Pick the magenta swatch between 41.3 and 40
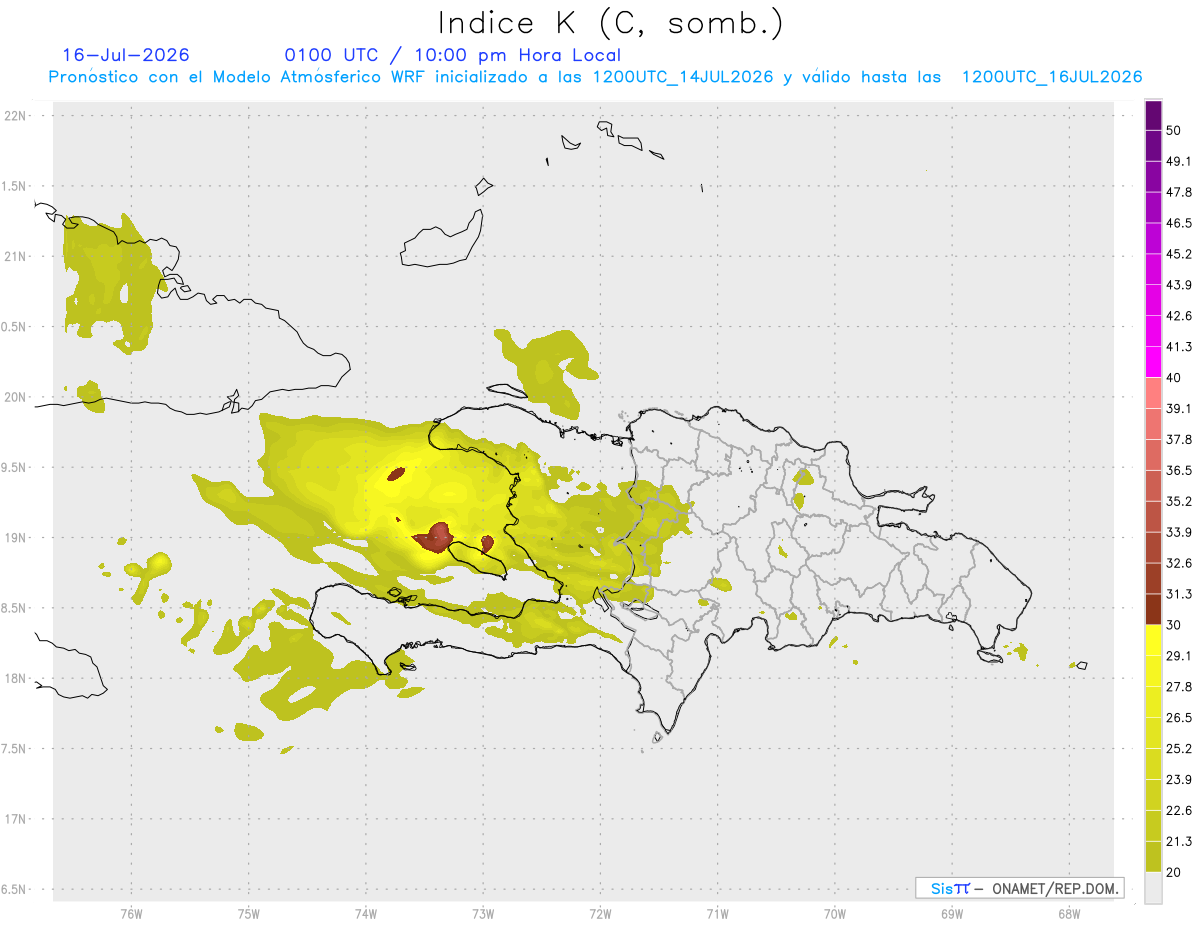Image resolution: width=1200 pixels, height=927 pixels. [x=1153, y=362]
